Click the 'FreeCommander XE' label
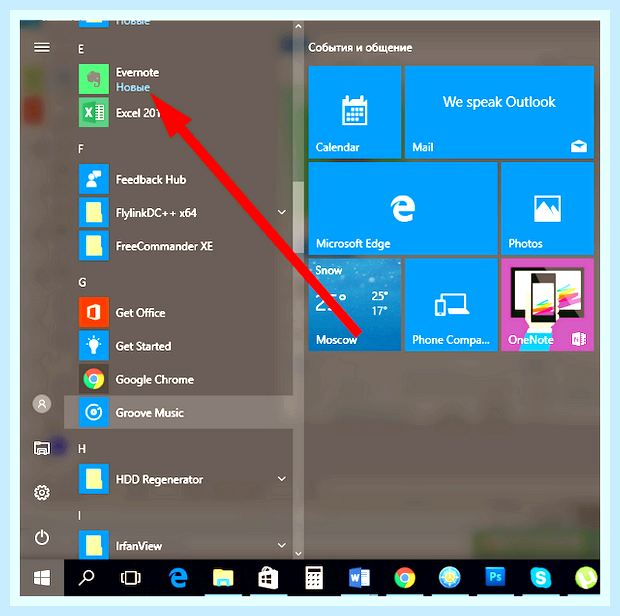620x616 pixels. point(164,246)
